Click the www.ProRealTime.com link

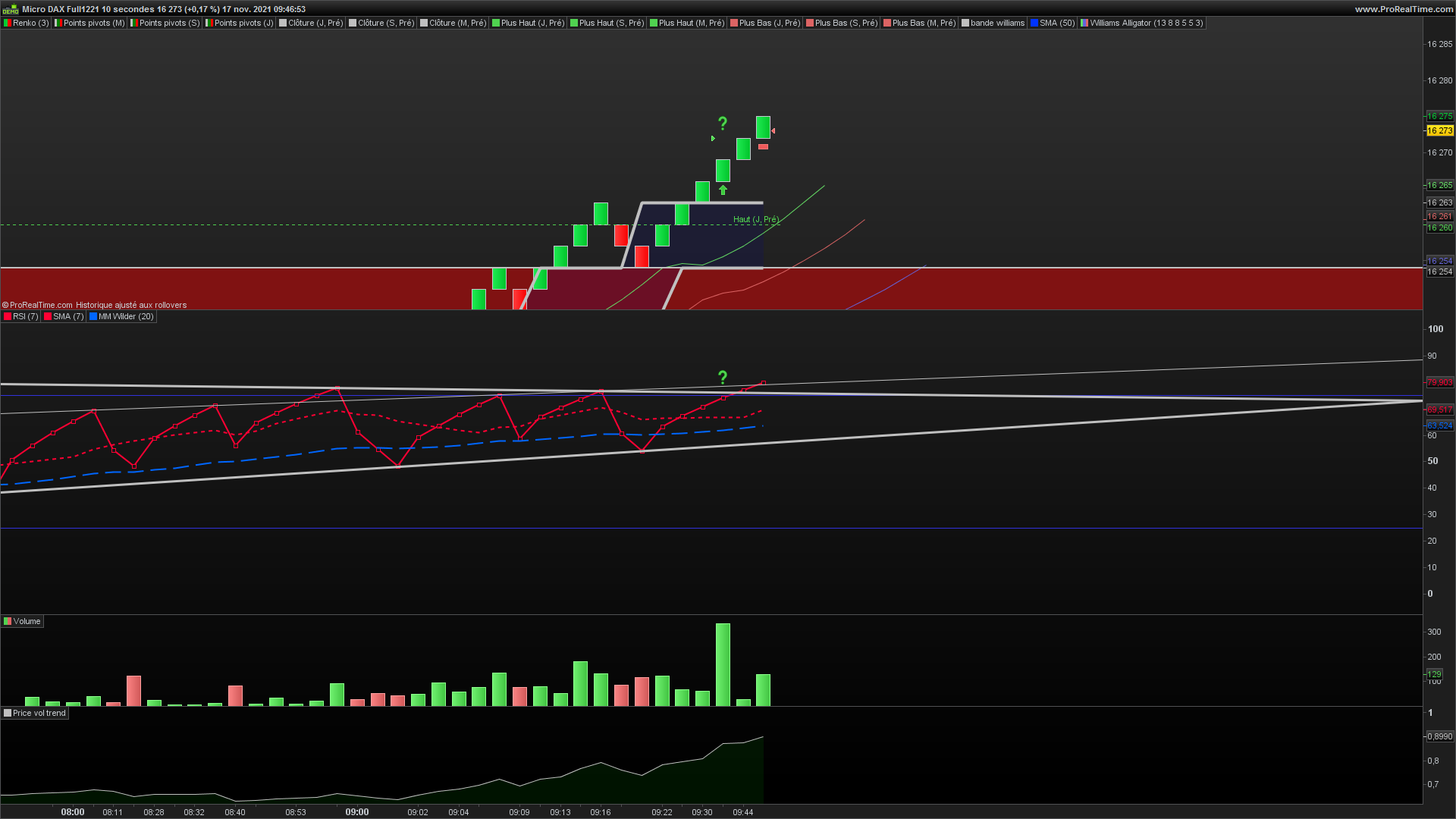[x=1404, y=9]
